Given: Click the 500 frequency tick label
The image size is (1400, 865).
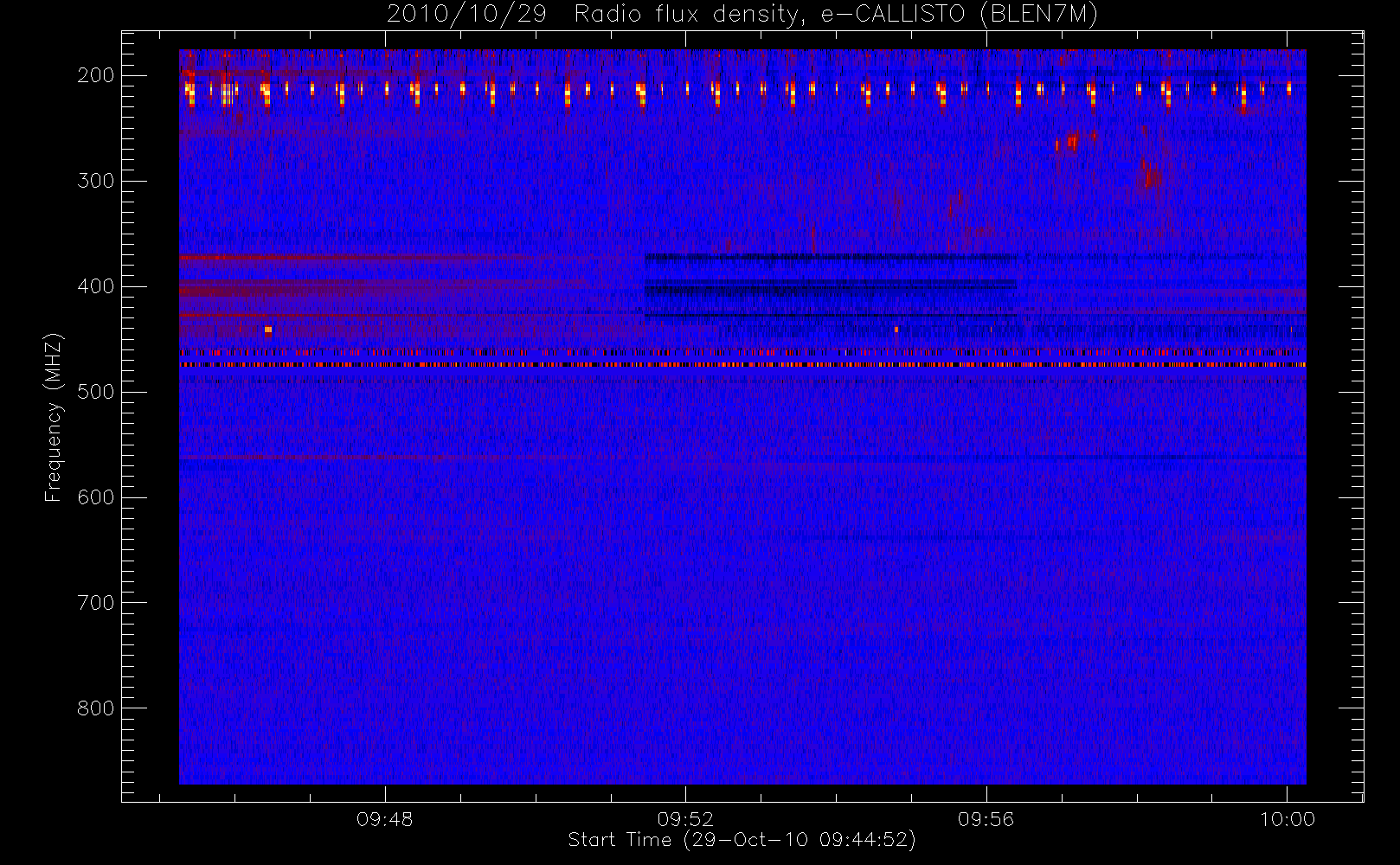Looking at the screenshot, I should coord(96,392).
